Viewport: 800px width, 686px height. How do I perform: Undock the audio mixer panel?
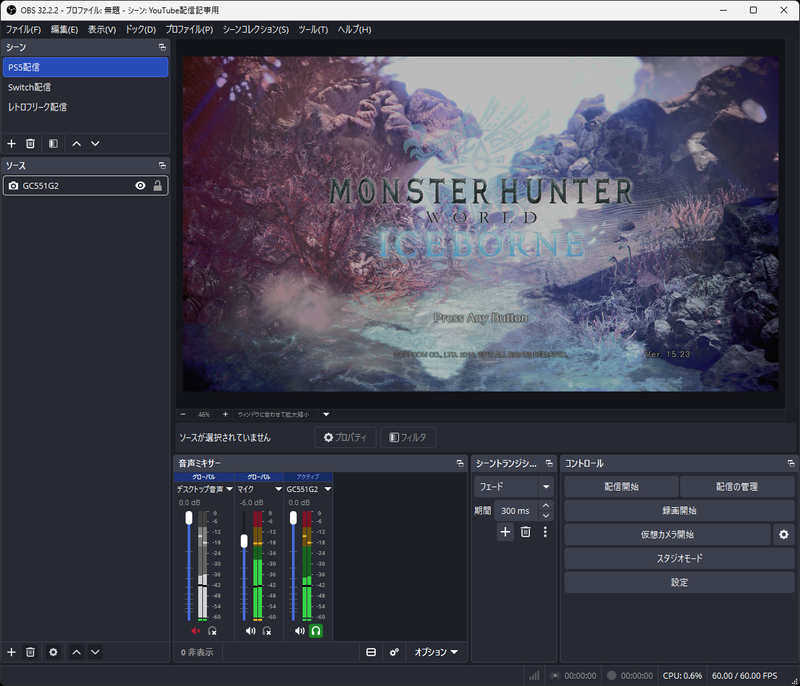coord(460,463)
